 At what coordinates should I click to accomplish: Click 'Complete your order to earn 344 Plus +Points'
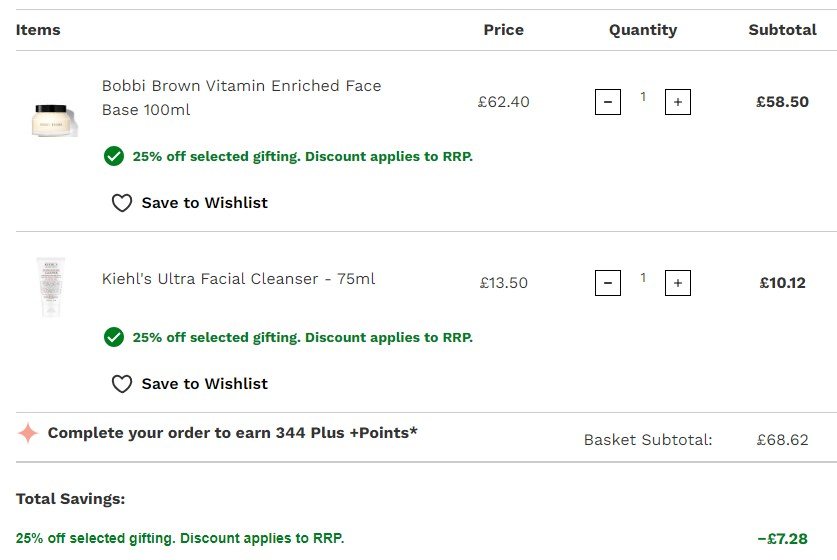pos(232,433)
